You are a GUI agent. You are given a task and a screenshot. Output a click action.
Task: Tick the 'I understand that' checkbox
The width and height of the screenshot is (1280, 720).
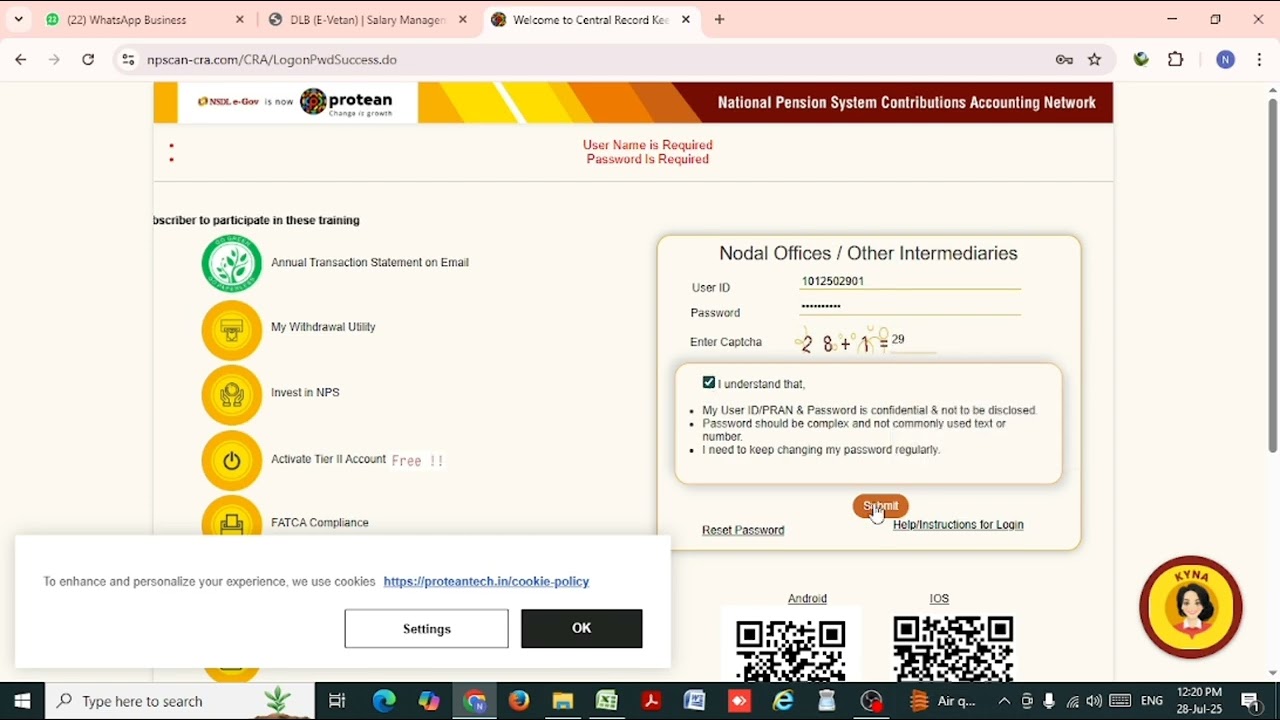click(709, 383)
